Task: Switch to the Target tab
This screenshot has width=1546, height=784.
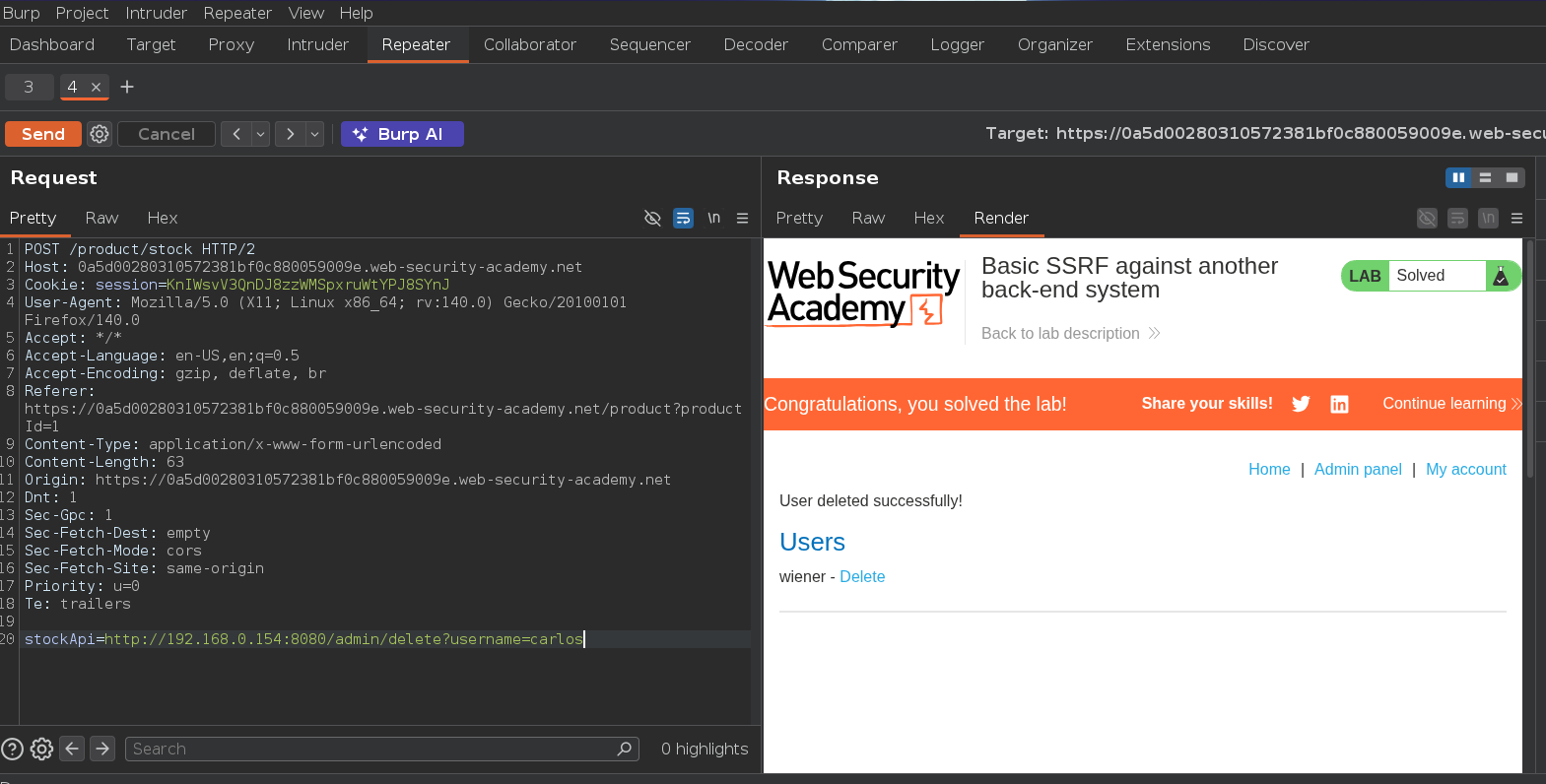Action: click(151, 44)
